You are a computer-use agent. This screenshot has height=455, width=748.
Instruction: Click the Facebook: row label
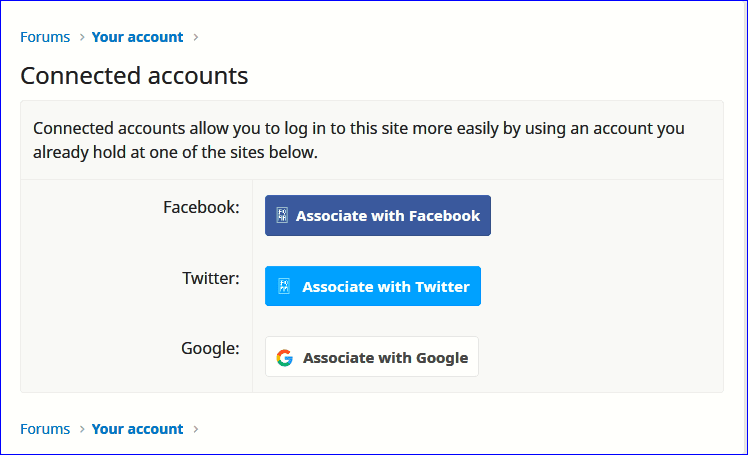[x=201, y=208]
